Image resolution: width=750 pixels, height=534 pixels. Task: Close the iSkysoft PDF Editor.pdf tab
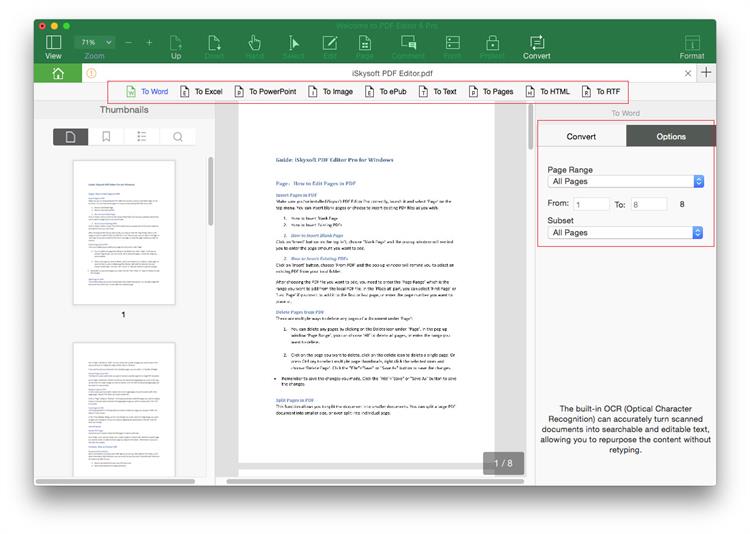(x=688, y=73)
